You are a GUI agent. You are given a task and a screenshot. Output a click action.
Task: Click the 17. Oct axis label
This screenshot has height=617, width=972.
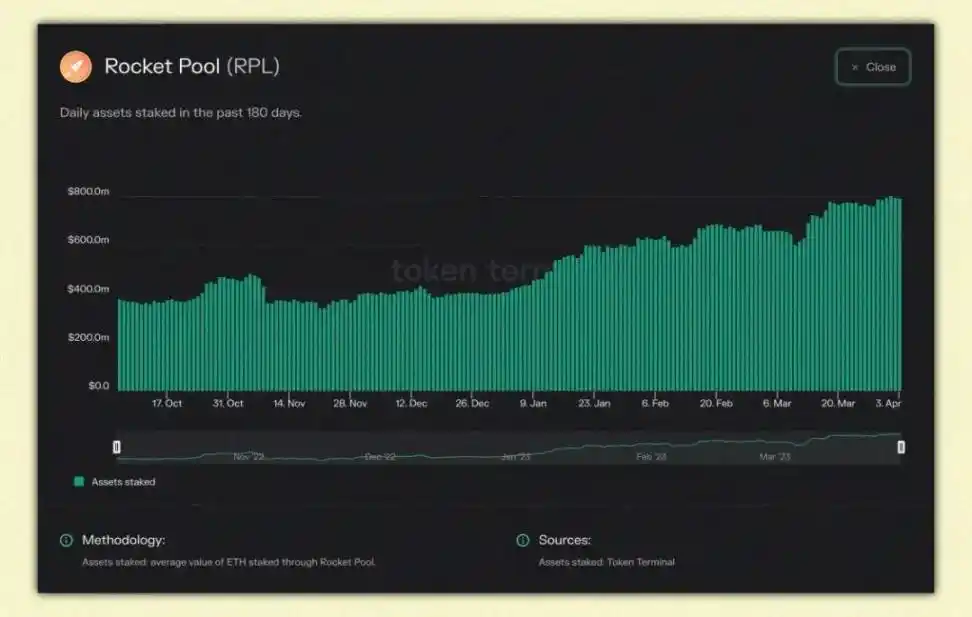[x=167, y=403]
